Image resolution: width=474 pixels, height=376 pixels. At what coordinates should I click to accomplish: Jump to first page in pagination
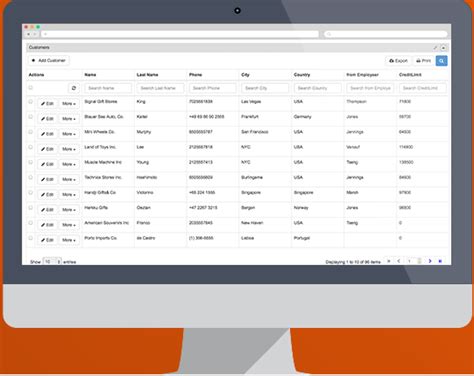tap(388, 261)
